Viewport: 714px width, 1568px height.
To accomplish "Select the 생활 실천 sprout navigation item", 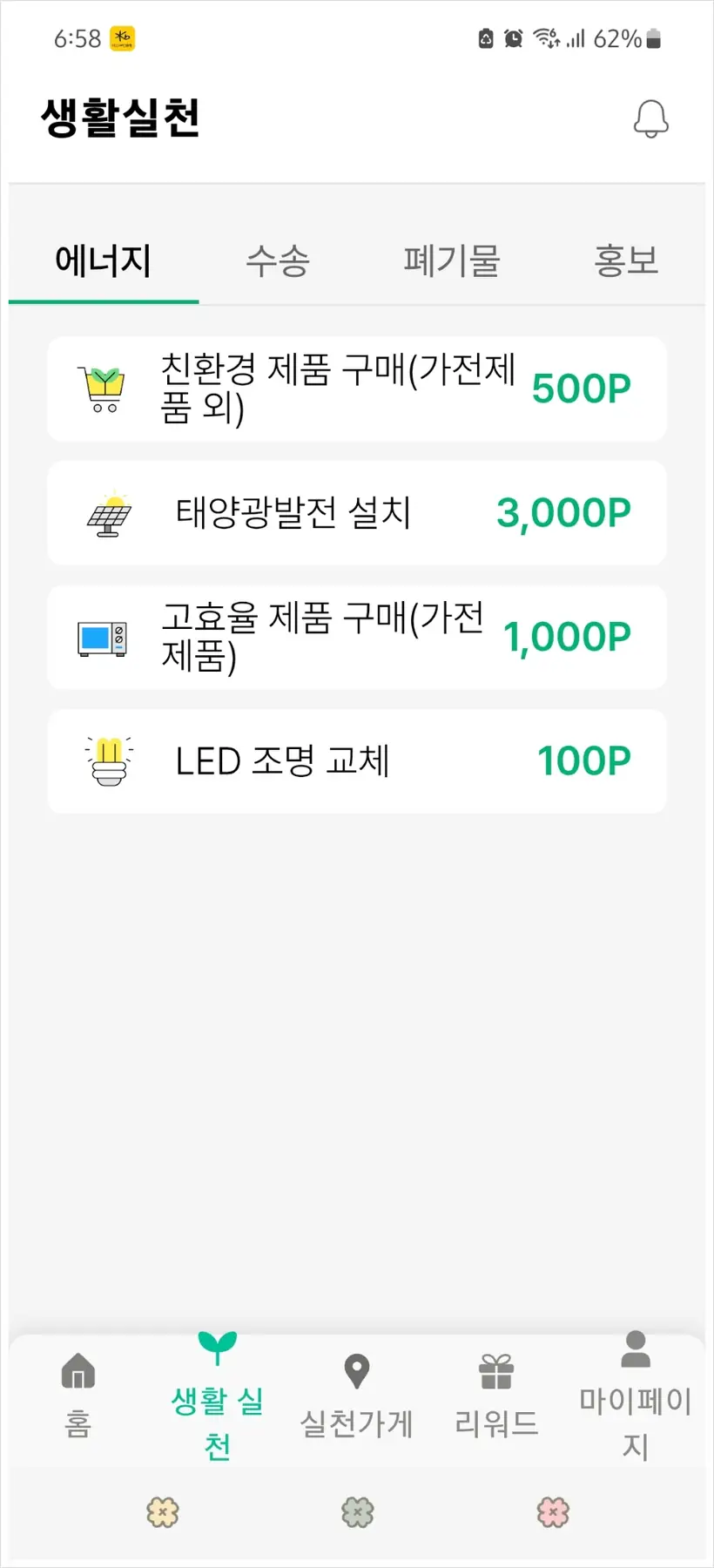I will [217, 1394].
